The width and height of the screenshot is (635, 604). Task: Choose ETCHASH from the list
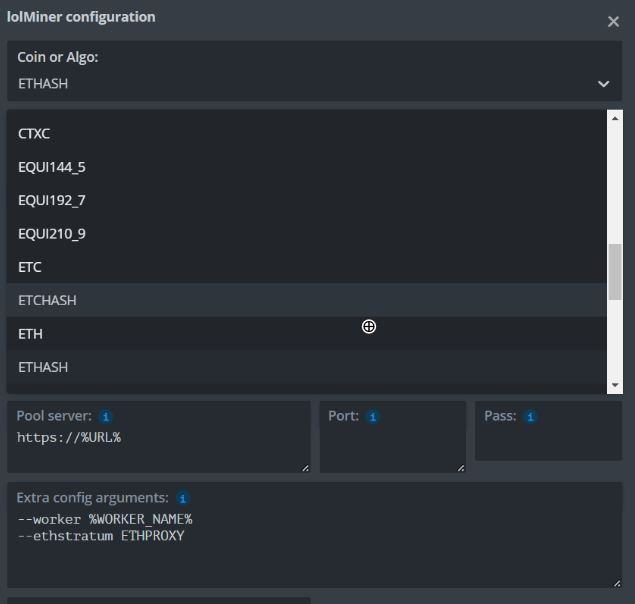306,300
